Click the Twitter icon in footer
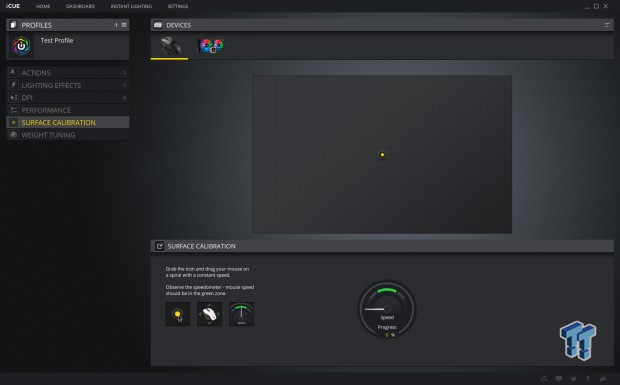620x385 pixels. (573, 379)
